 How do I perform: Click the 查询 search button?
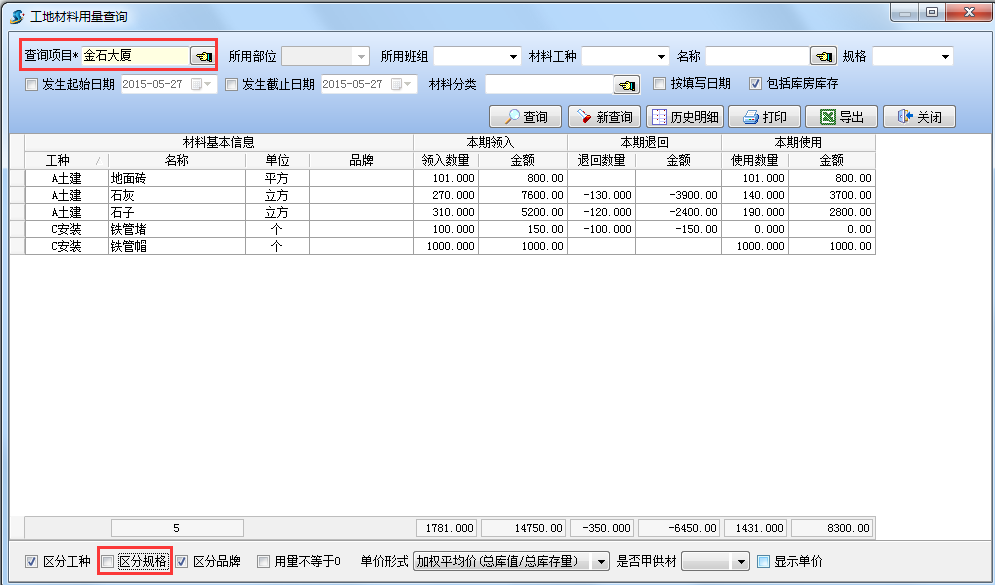pos(526,117)
